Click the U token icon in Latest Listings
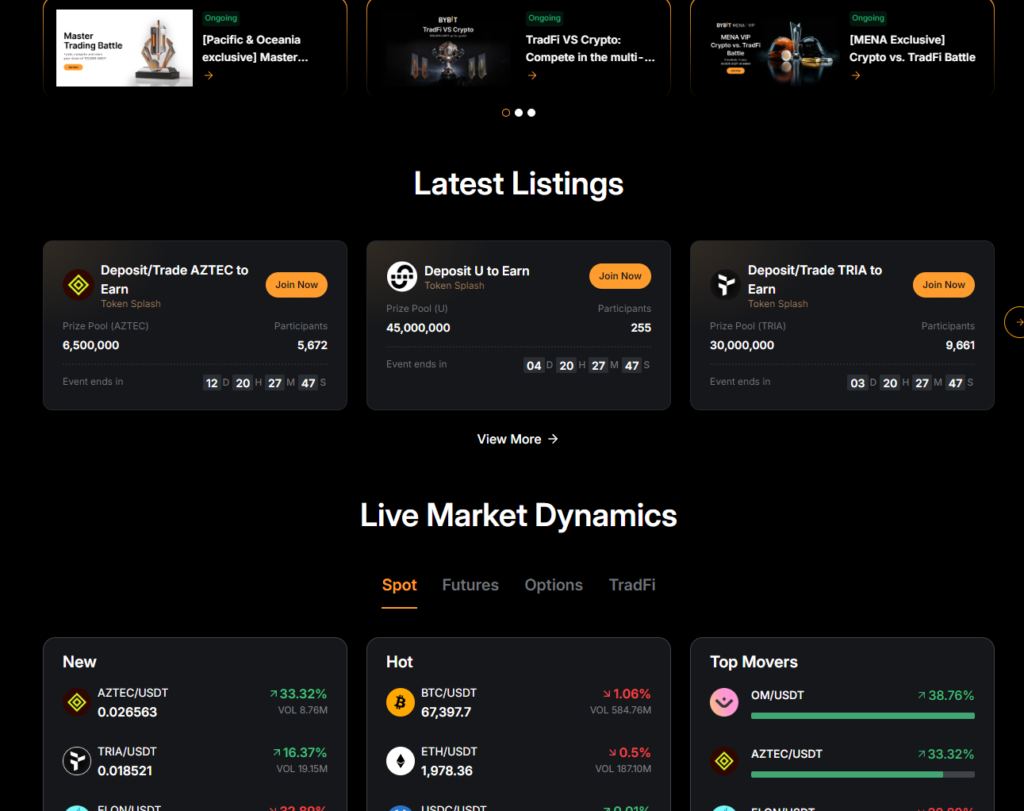Viewport: 1024px width, 811px height. click(402, 276)
